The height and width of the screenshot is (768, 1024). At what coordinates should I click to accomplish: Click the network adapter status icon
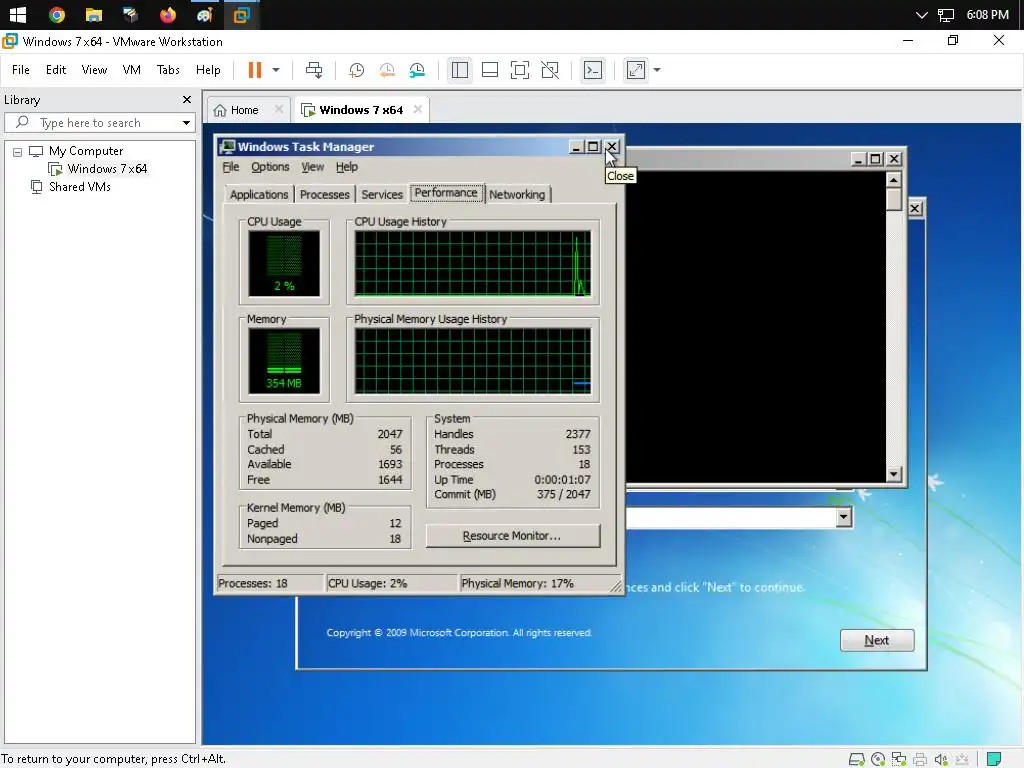click(x=899, y=759)
